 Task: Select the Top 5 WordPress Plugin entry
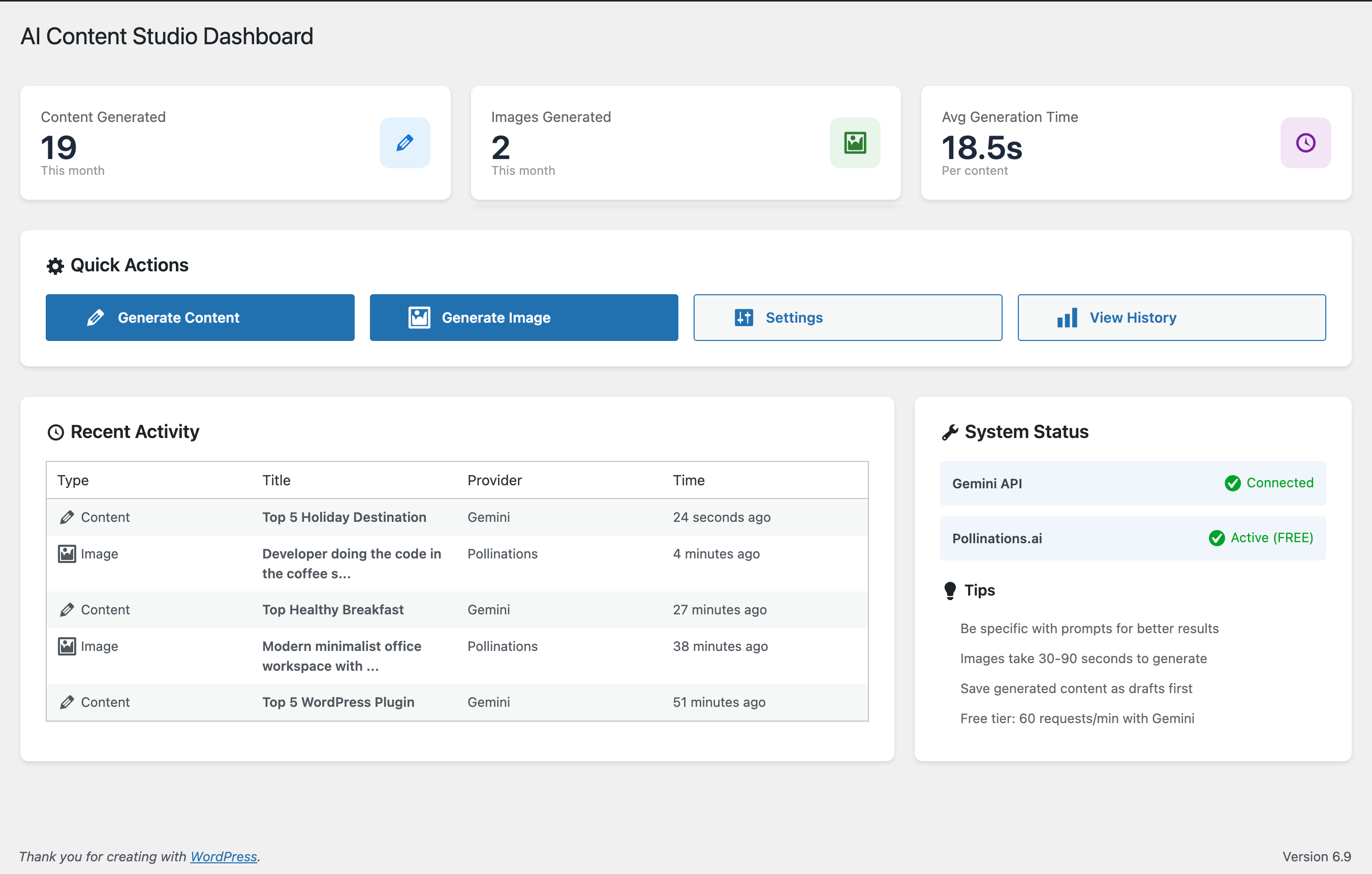tap(338, 702)
